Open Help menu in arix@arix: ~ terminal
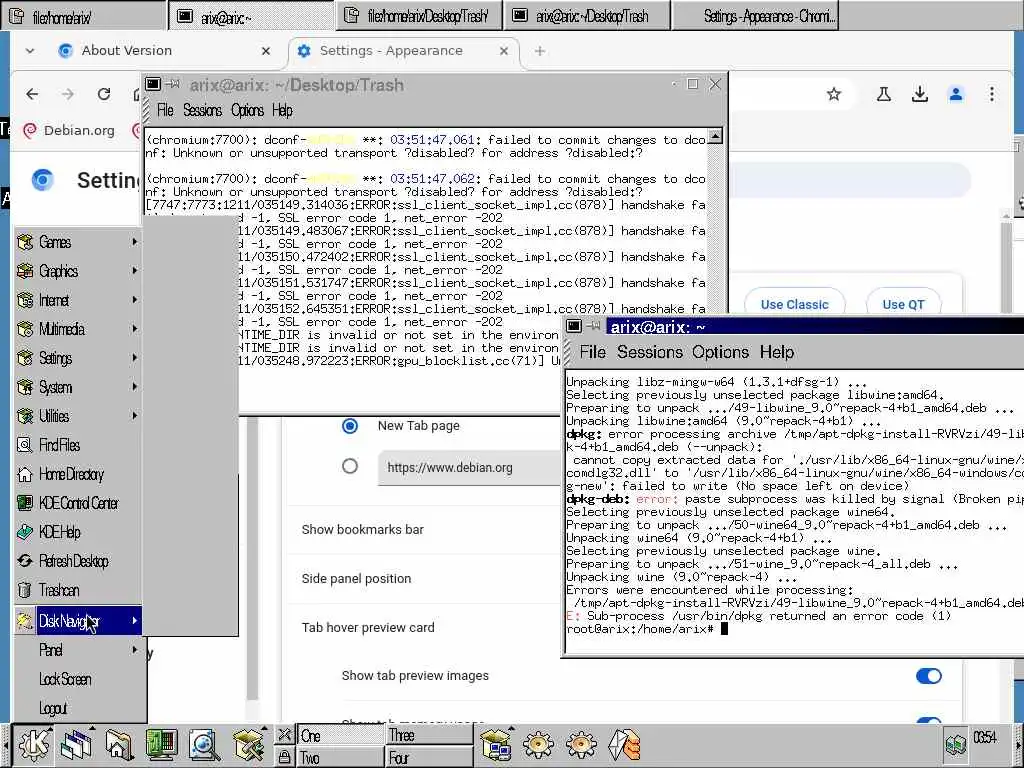1024x768 pixels. click(x=776, y=352)
